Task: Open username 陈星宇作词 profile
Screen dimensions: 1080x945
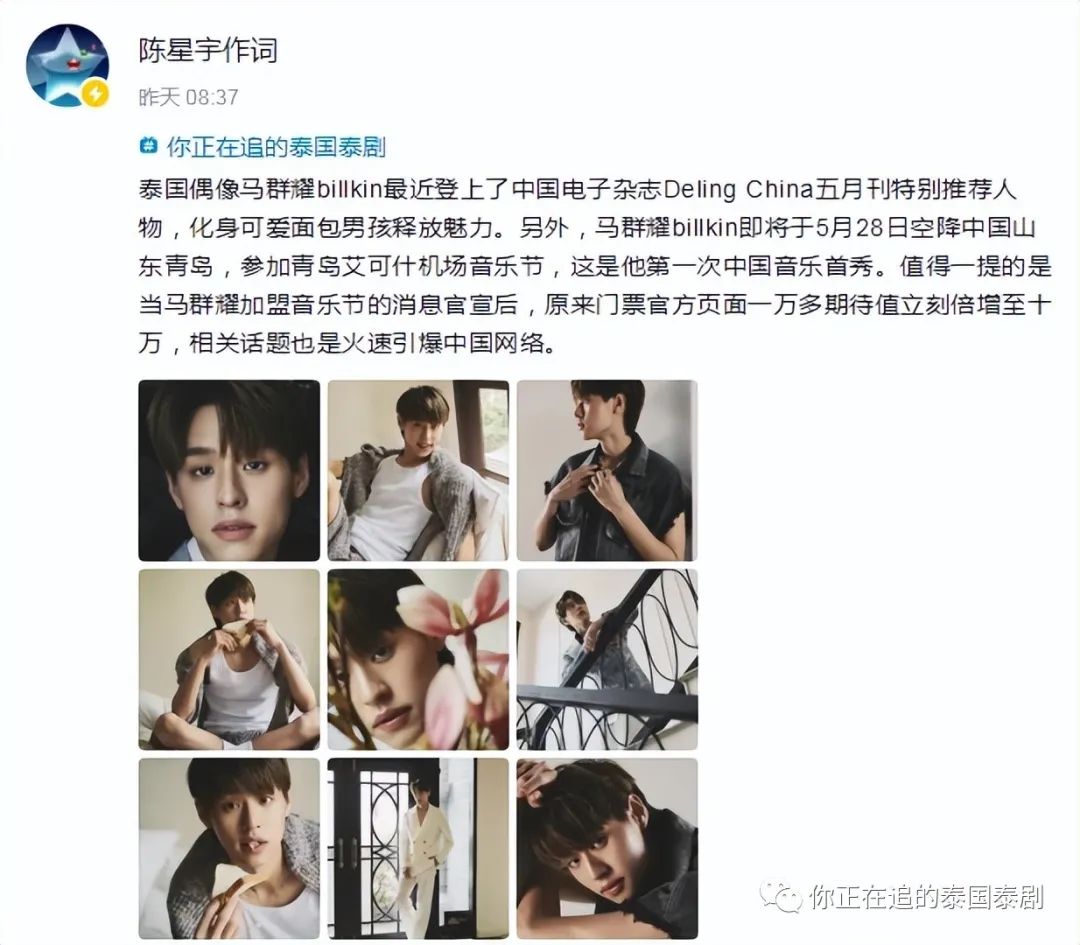Action: click(208, 50)
